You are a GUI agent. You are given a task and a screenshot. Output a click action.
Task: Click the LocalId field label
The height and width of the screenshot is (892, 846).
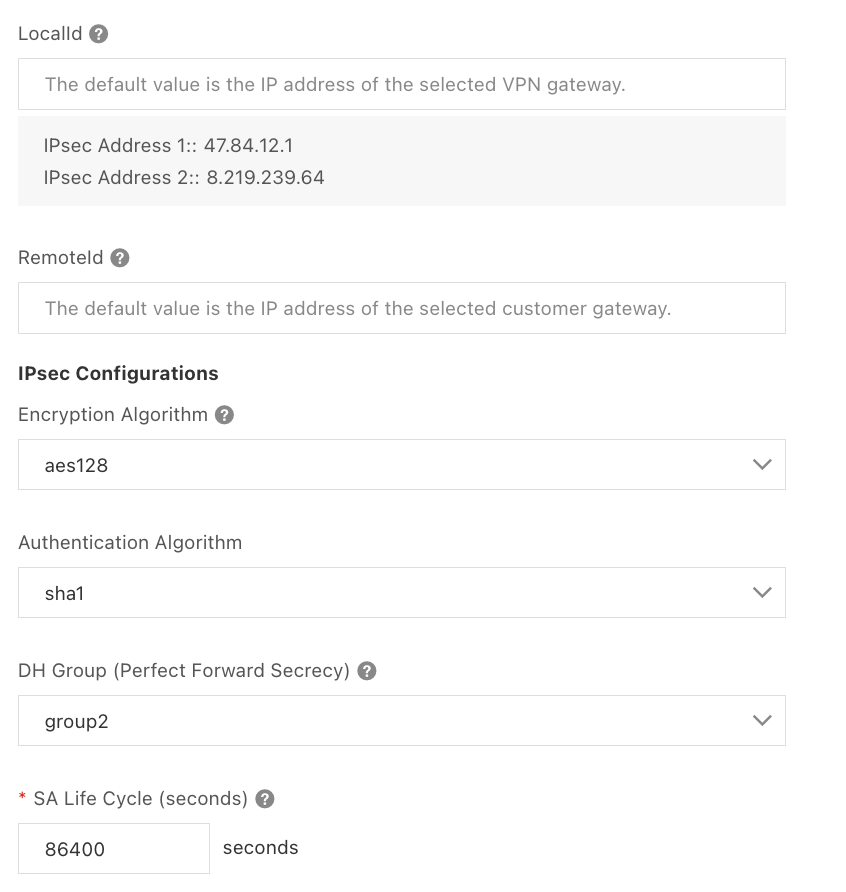(x=50, y=34)
